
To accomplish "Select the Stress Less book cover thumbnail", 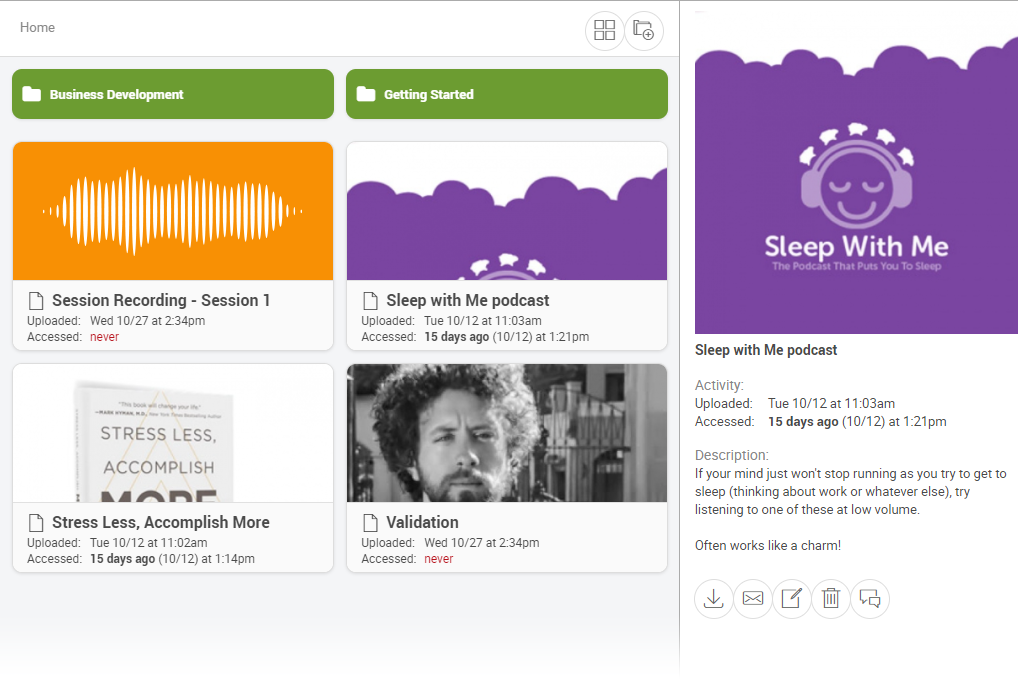I will (x=172, y=433).
